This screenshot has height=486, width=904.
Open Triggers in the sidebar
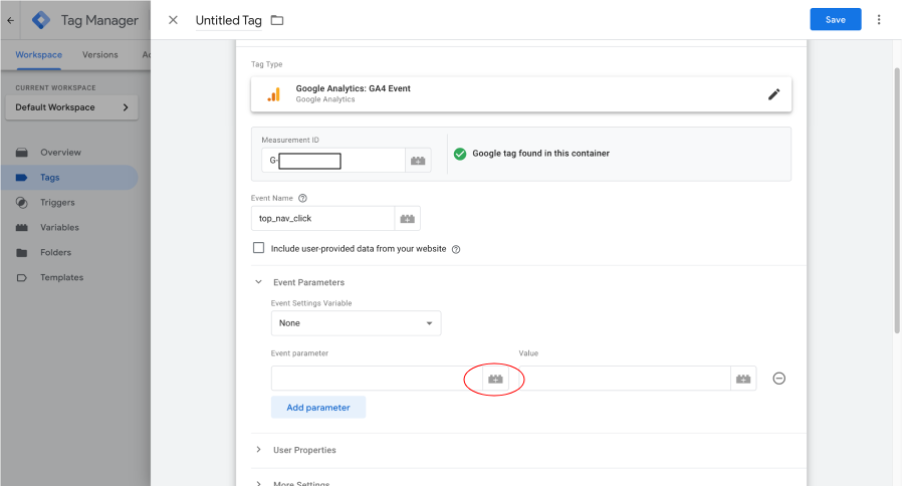click(x=58, y=202)
